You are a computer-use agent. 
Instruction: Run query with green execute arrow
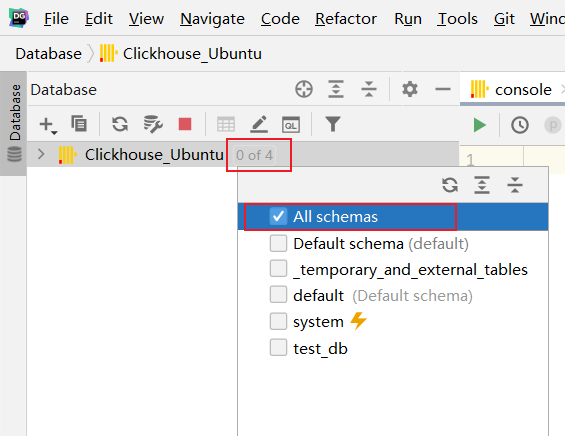480,125
